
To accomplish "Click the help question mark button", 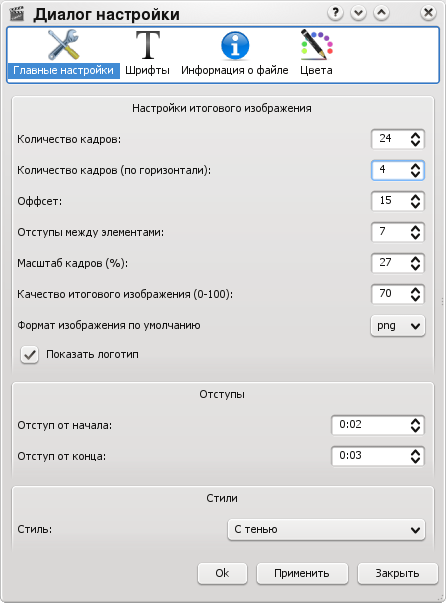I will click(335, 13).
